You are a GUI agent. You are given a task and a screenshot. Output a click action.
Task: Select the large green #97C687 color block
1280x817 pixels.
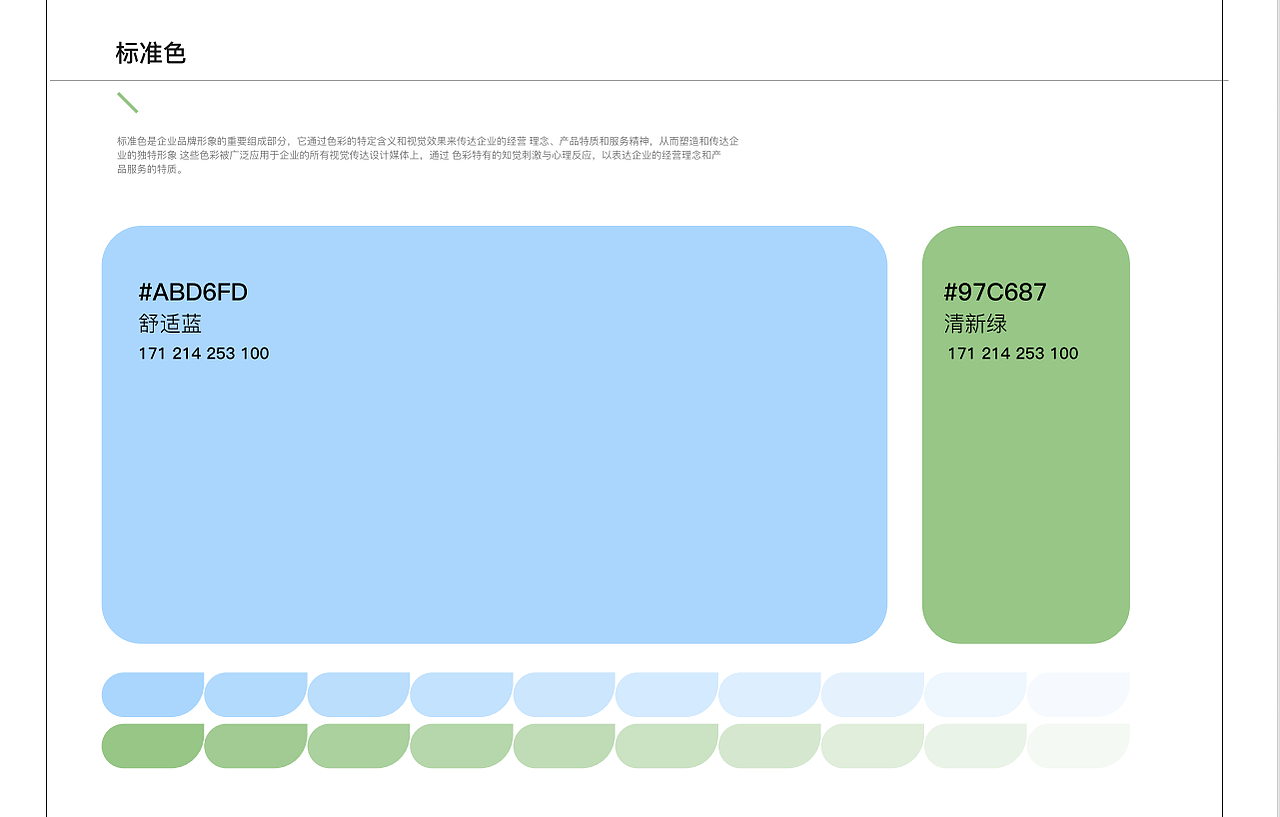[x=1026, y=435]
